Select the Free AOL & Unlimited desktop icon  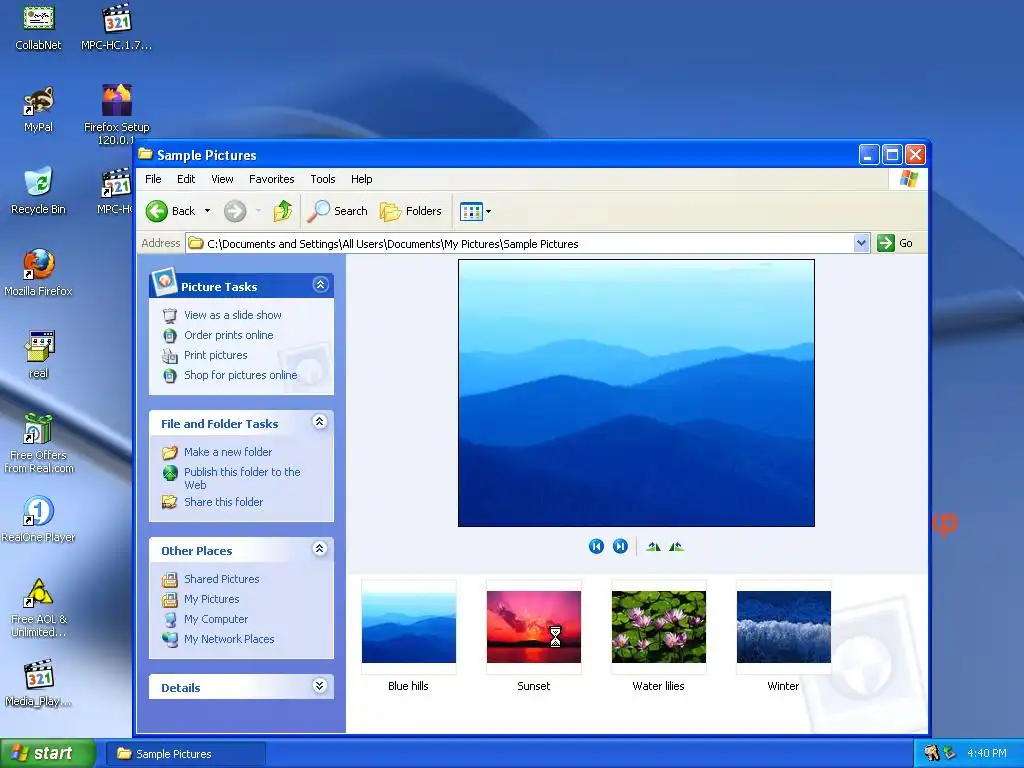coord(39,607)
